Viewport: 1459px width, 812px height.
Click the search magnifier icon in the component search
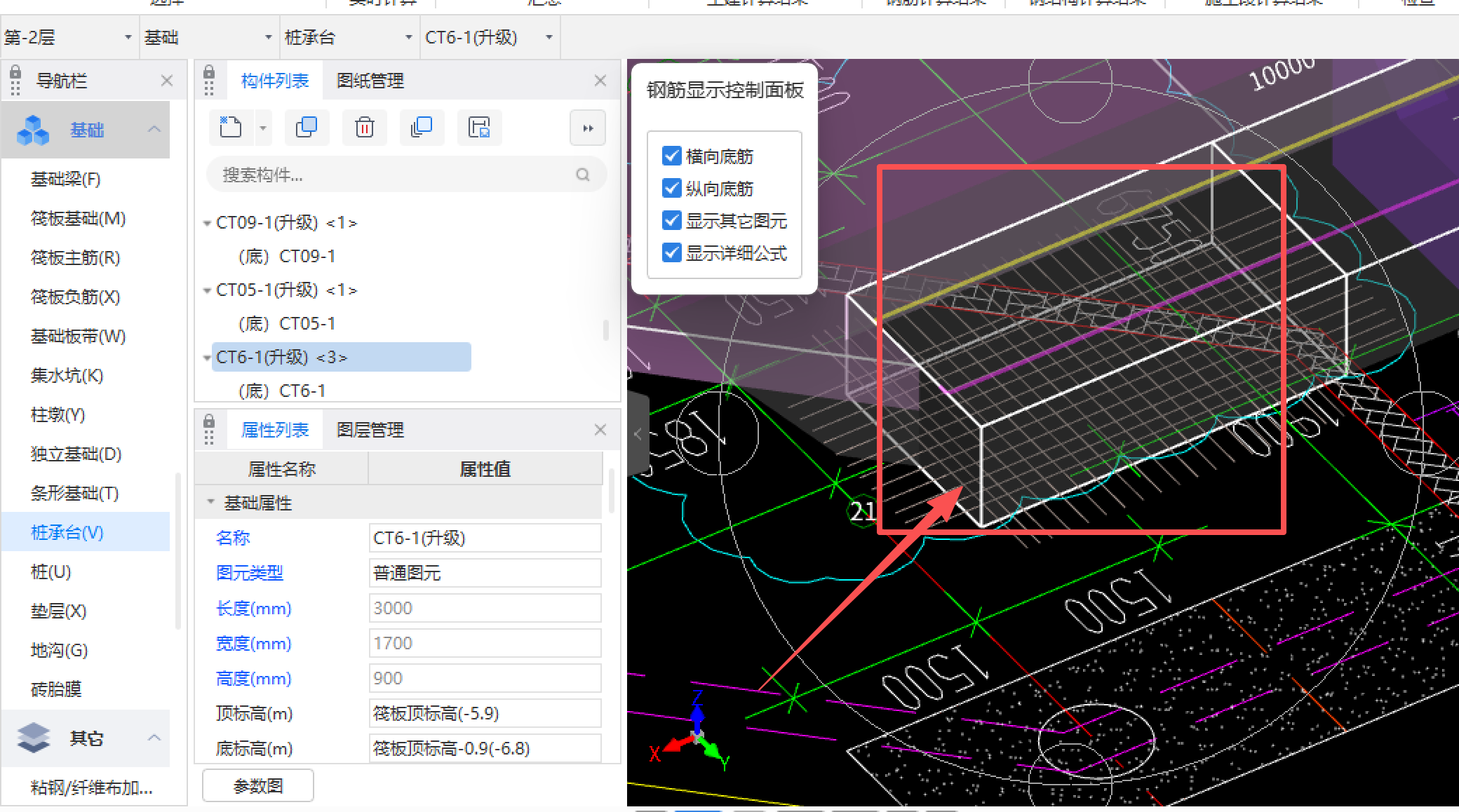coord(583,175)
